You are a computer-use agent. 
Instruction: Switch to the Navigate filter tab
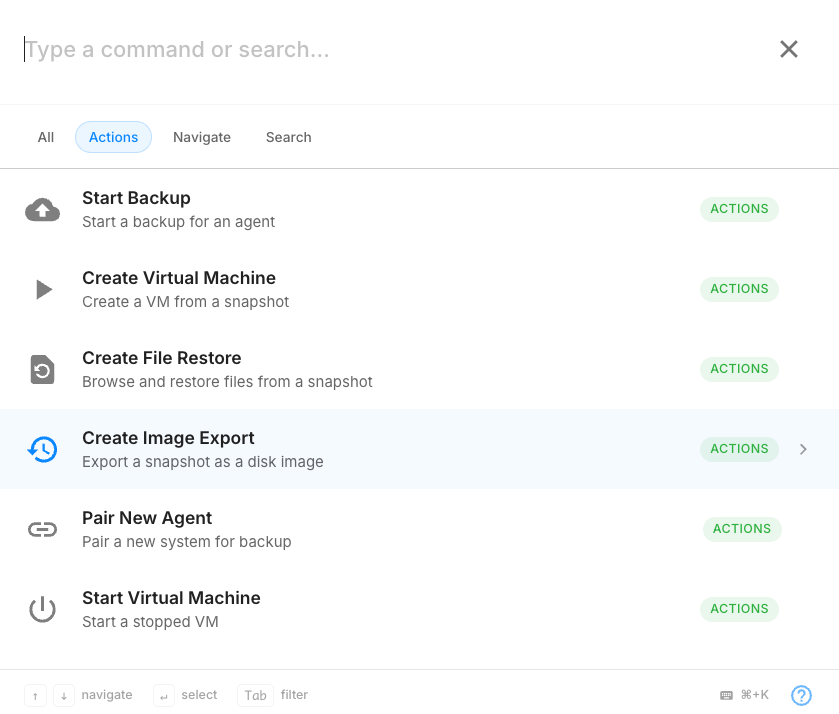coord(202,137)
